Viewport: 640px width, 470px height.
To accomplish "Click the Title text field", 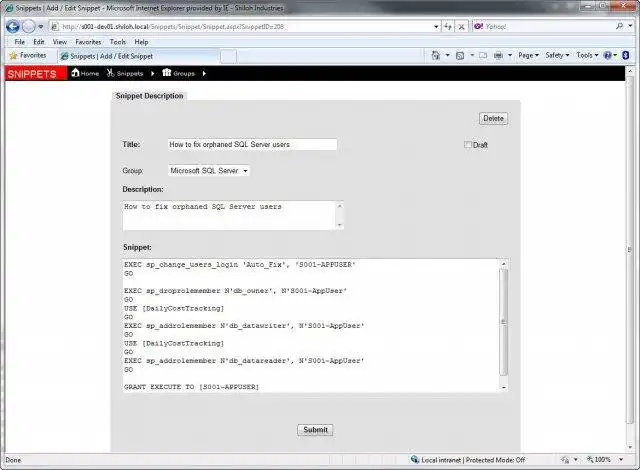I will click(x=252, y=144).
